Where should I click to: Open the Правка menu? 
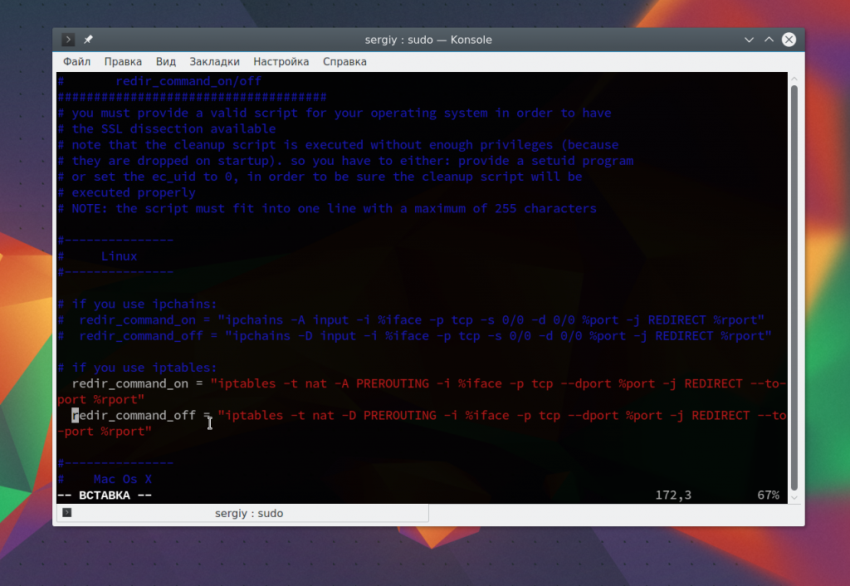[123, 61]
